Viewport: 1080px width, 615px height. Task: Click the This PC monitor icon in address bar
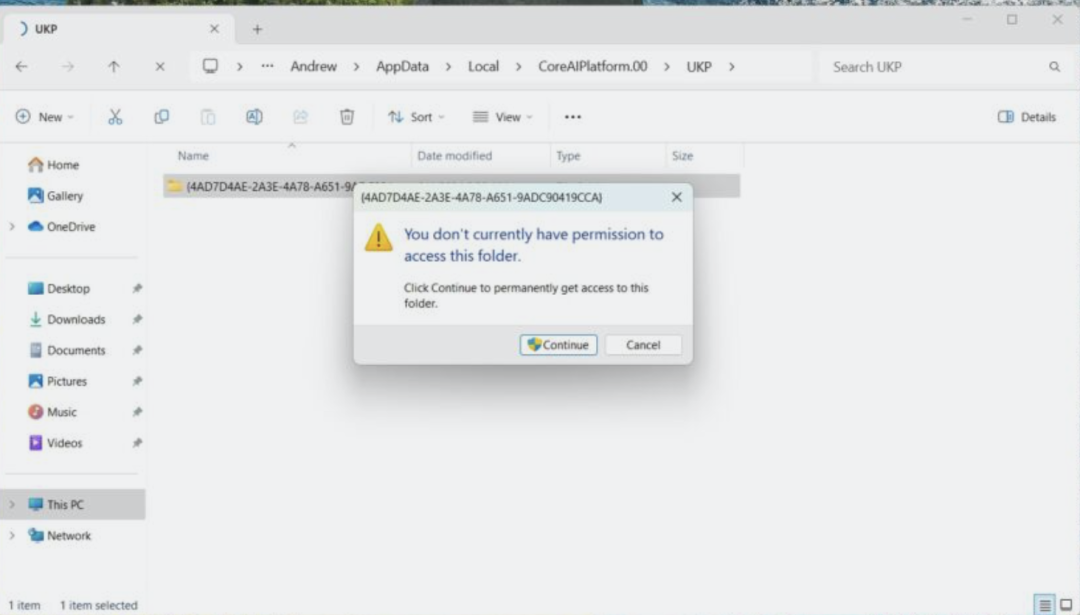click(x=210, y=66)
